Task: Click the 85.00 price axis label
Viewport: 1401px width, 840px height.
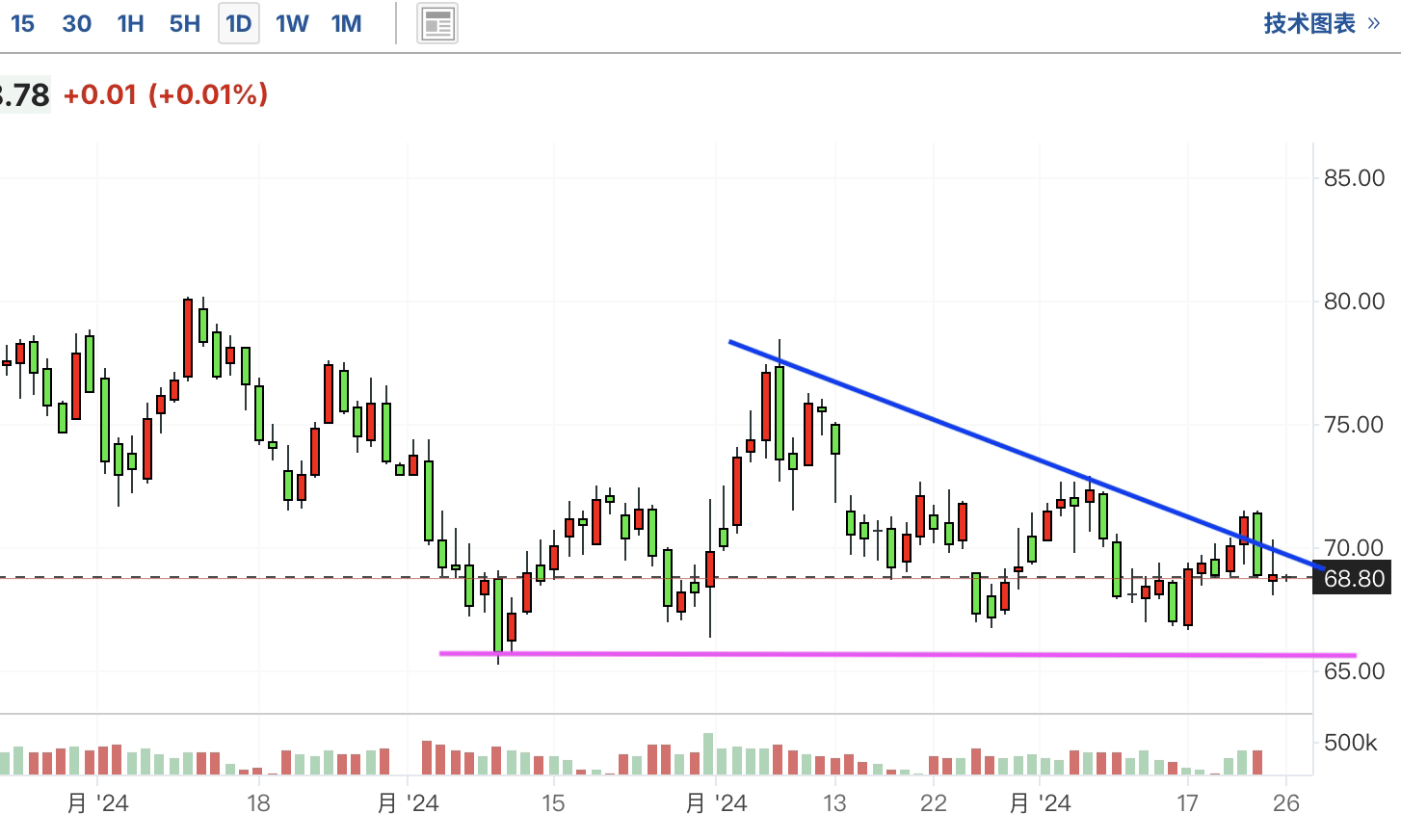Action: [x=1354, y=178]
